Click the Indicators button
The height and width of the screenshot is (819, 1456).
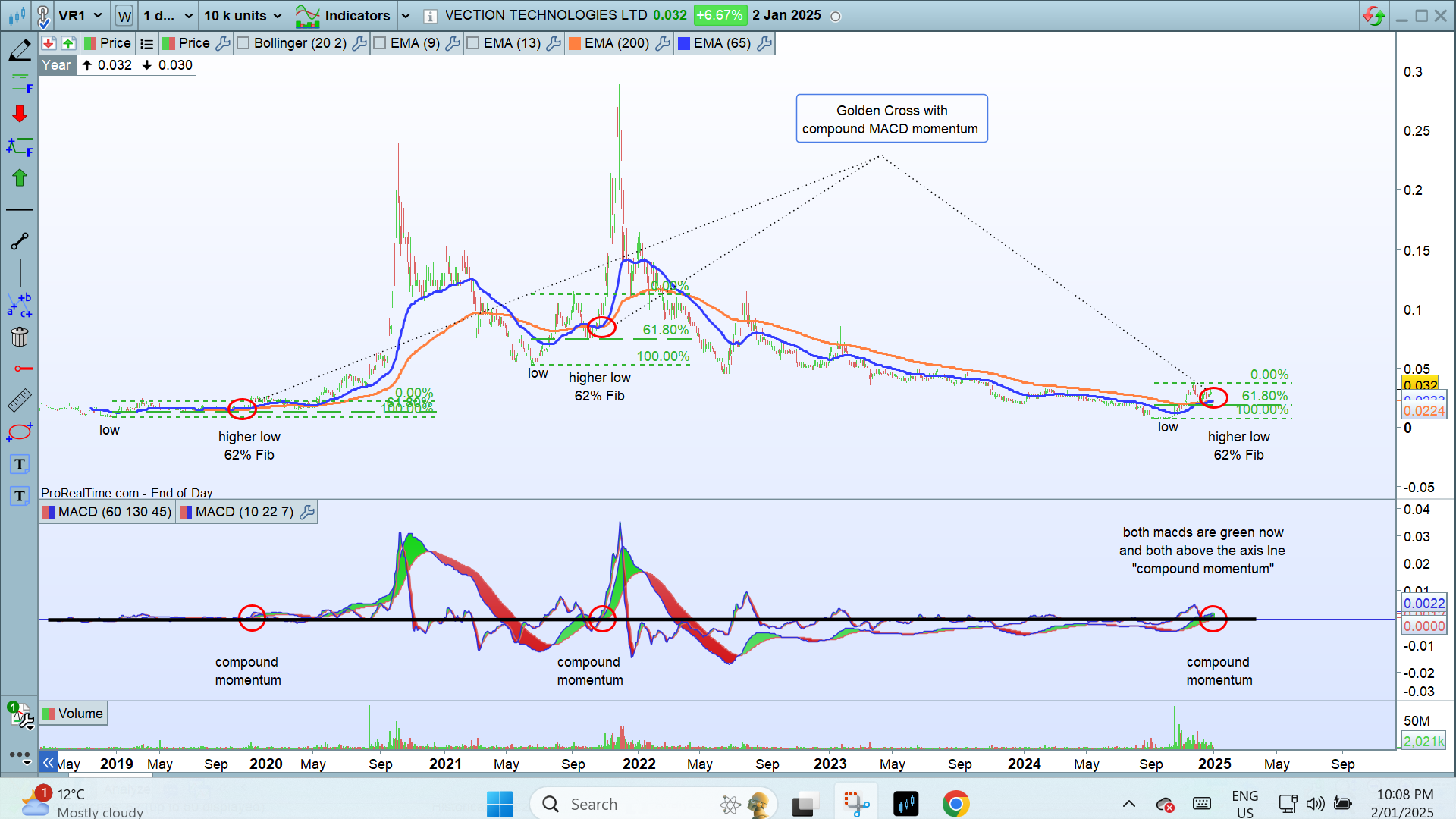click(x=342, y=15)
